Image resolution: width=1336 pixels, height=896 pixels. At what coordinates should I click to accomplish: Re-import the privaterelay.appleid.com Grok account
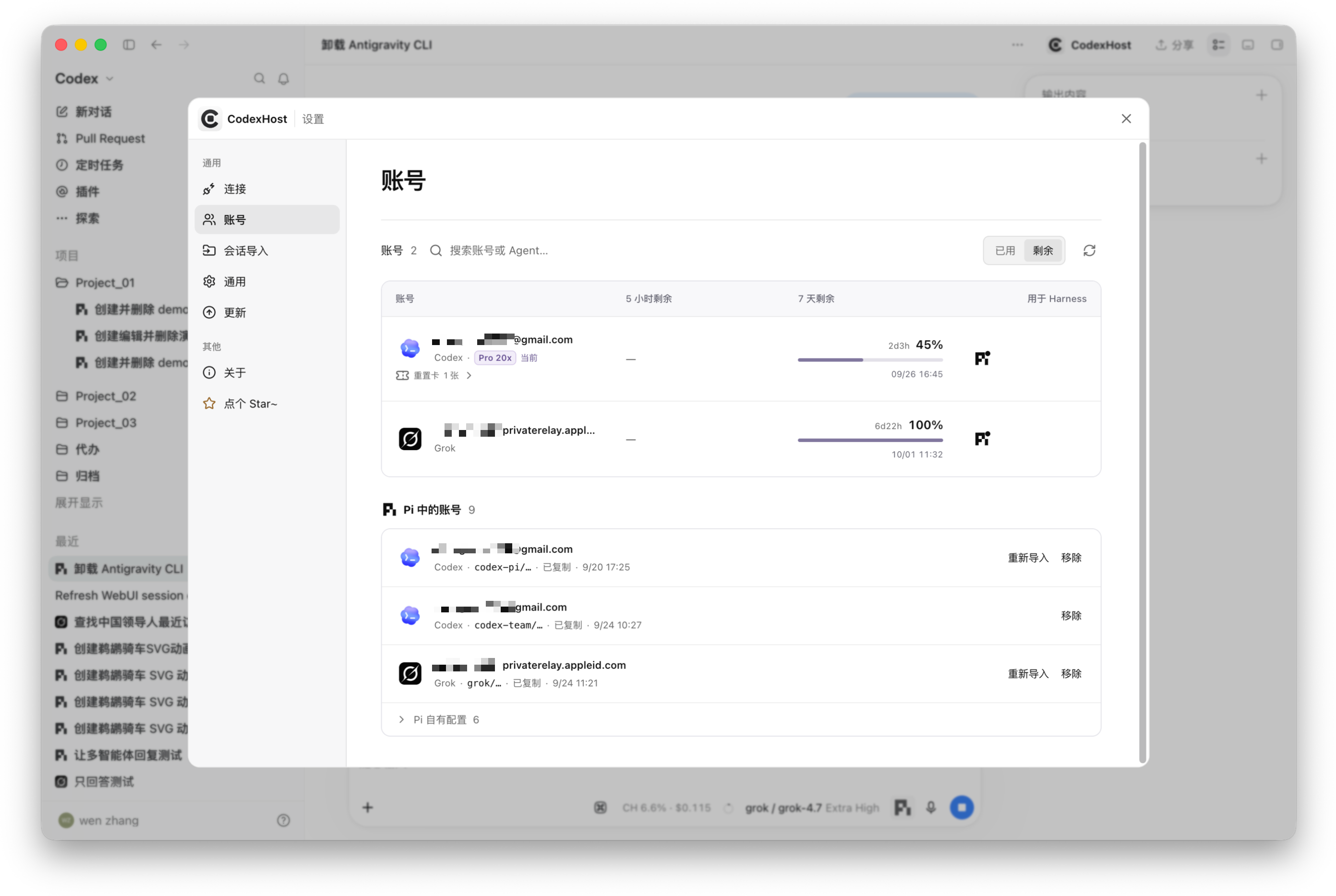point(1027,674)
